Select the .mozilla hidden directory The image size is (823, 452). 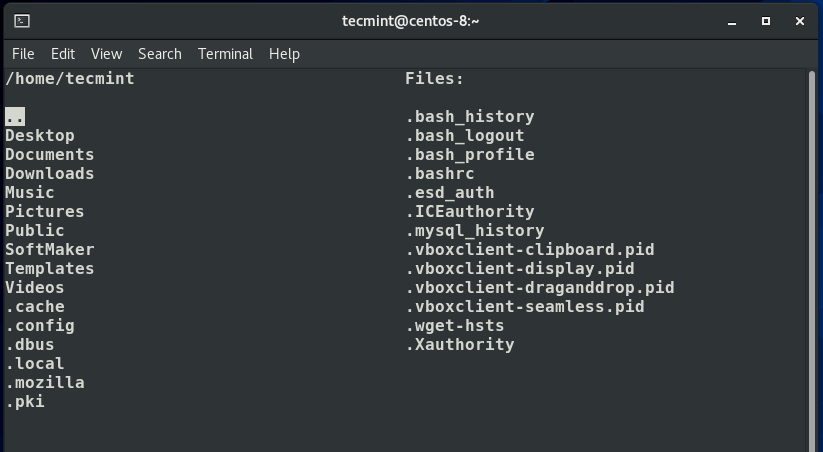pos(45,383)
